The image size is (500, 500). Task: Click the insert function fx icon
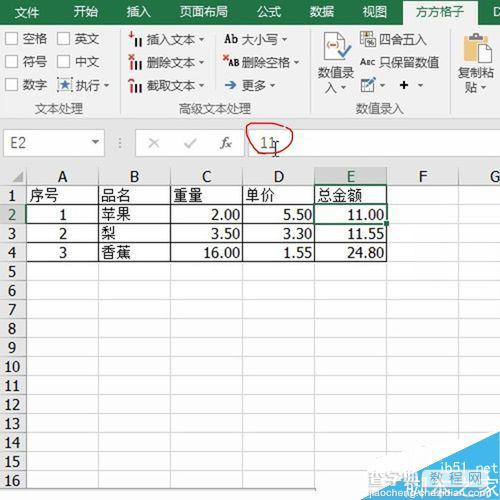point(226,143)
